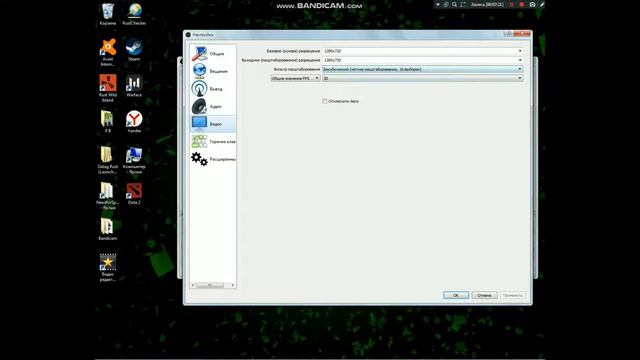This screenshot has width=640, height=360.
Task: Open the Stream settings category (globe icon)
Action: 213,71
